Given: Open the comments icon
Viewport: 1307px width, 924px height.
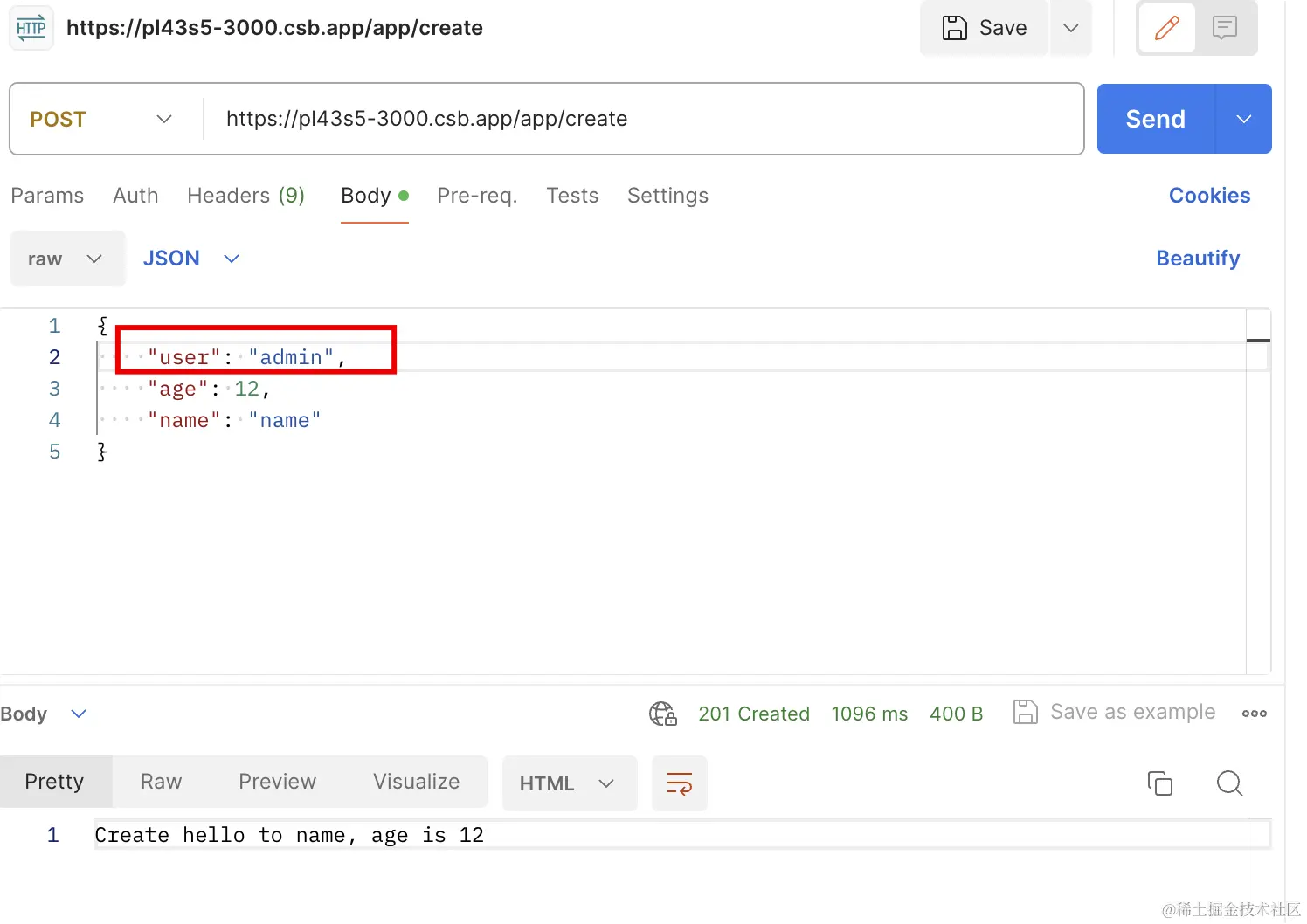Looking at the screenshot, I should click(1225, 28).
